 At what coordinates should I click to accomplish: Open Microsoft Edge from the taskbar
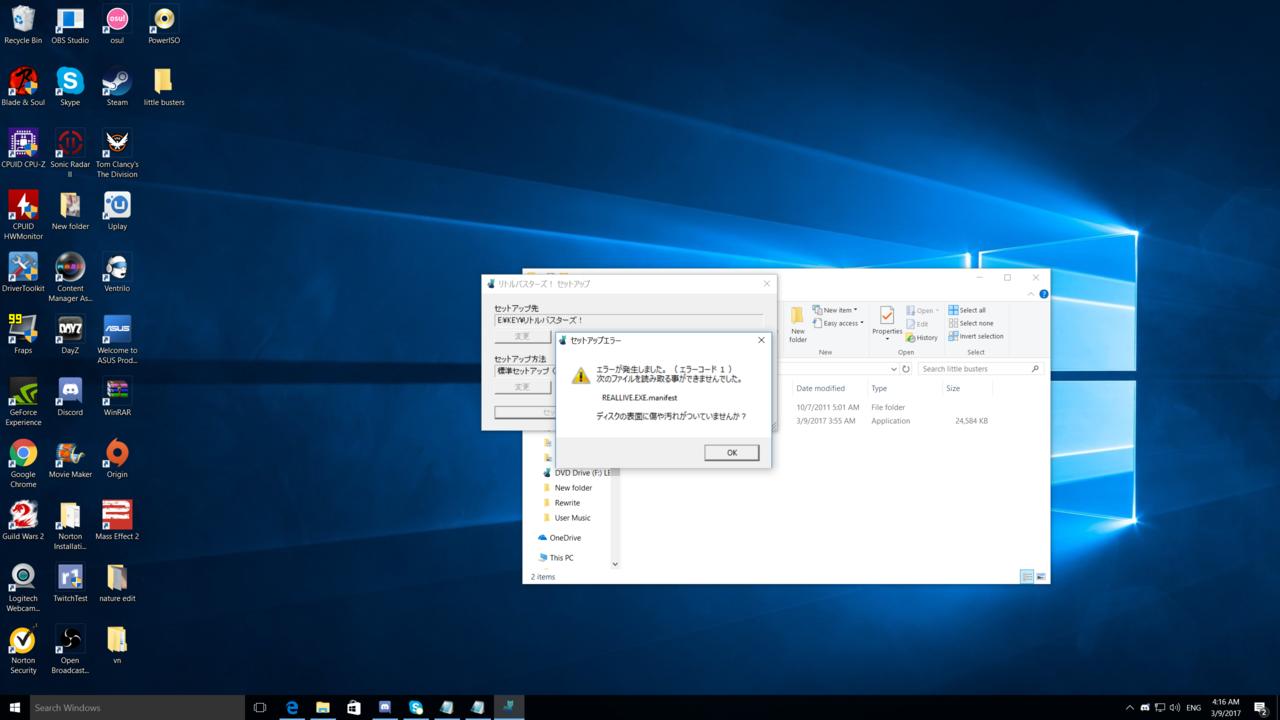coord(292,707)
